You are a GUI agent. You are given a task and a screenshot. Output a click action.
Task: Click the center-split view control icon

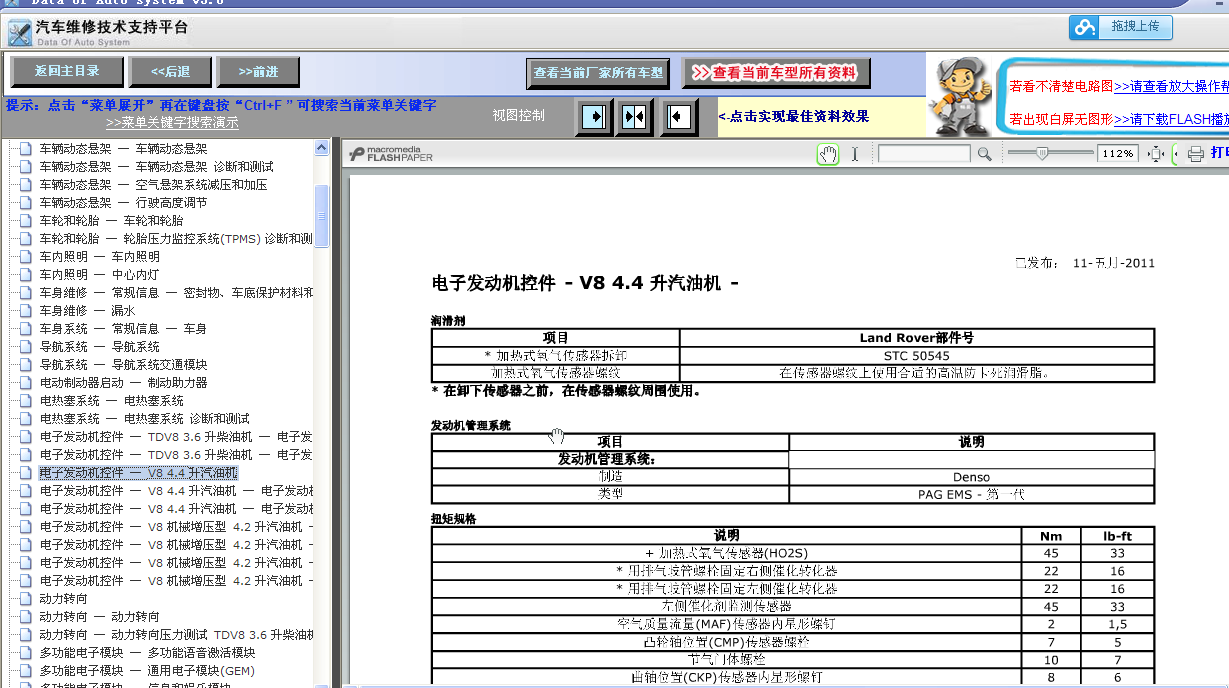pos(635,117)
